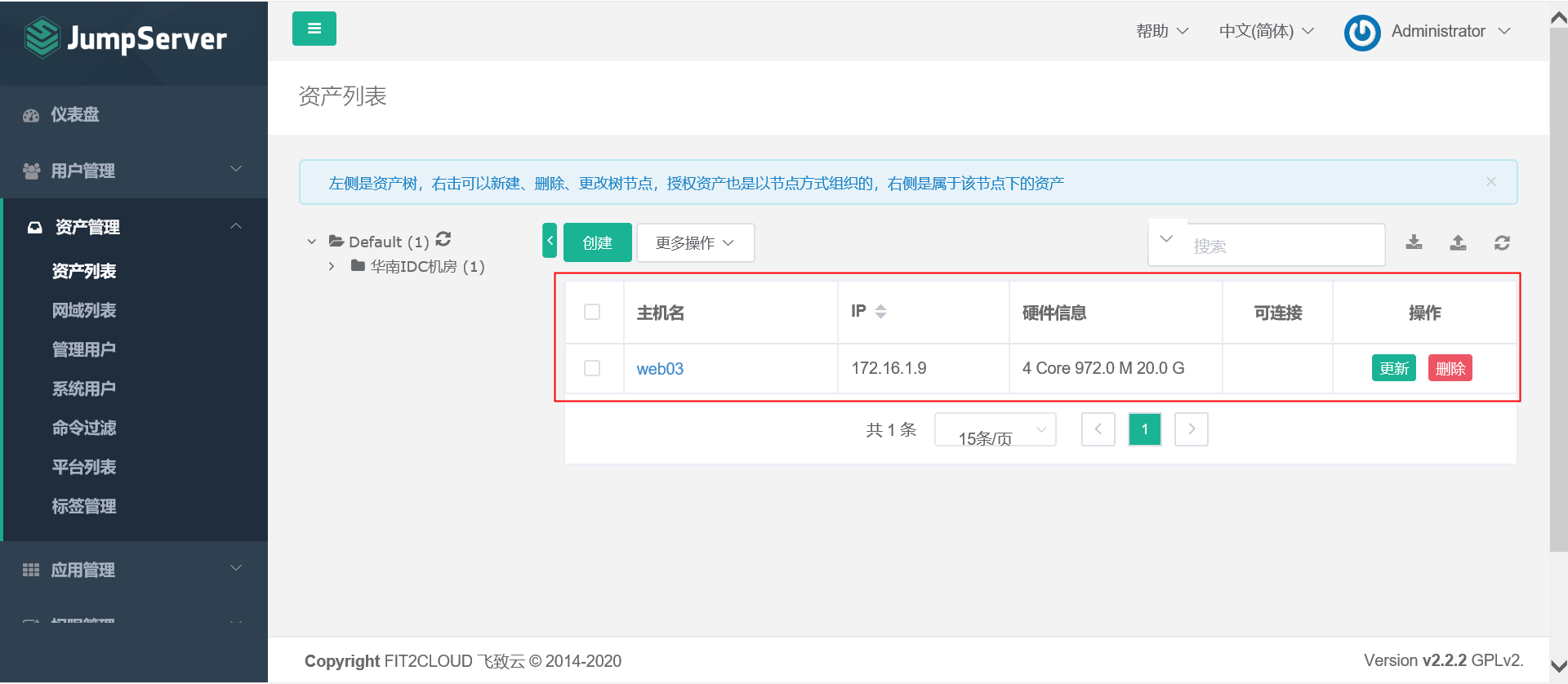Click the green 创建 button

tap(597, 243)
